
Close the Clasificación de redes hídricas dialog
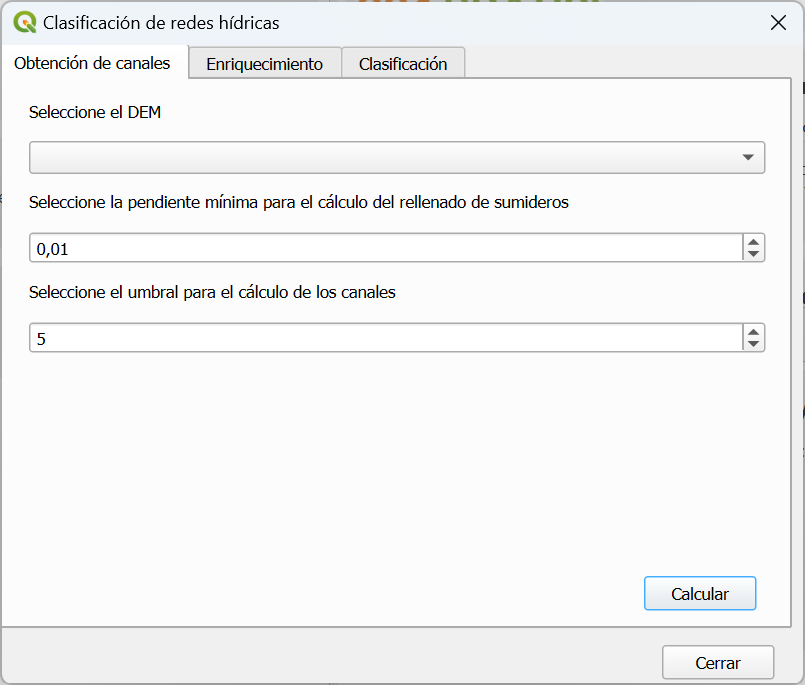click(x=778, y=22)
